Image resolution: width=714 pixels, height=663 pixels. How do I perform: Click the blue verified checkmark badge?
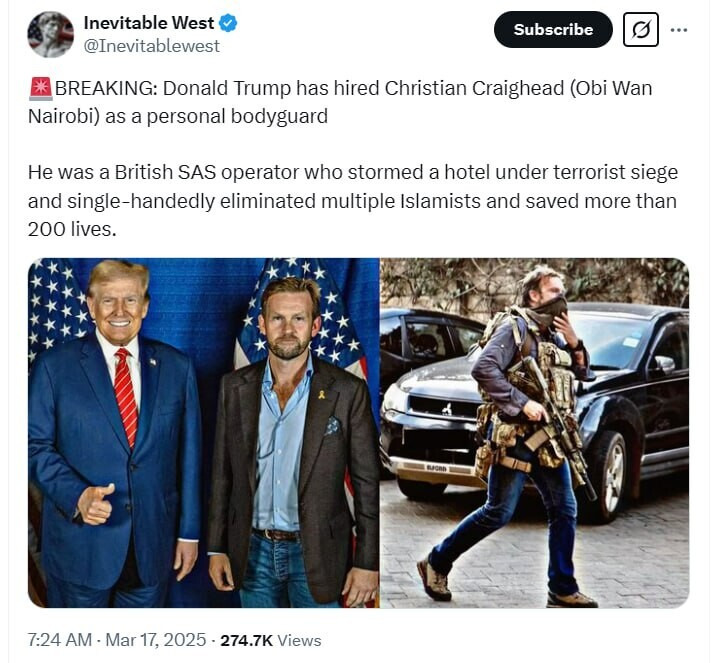[x=228, y=23]
